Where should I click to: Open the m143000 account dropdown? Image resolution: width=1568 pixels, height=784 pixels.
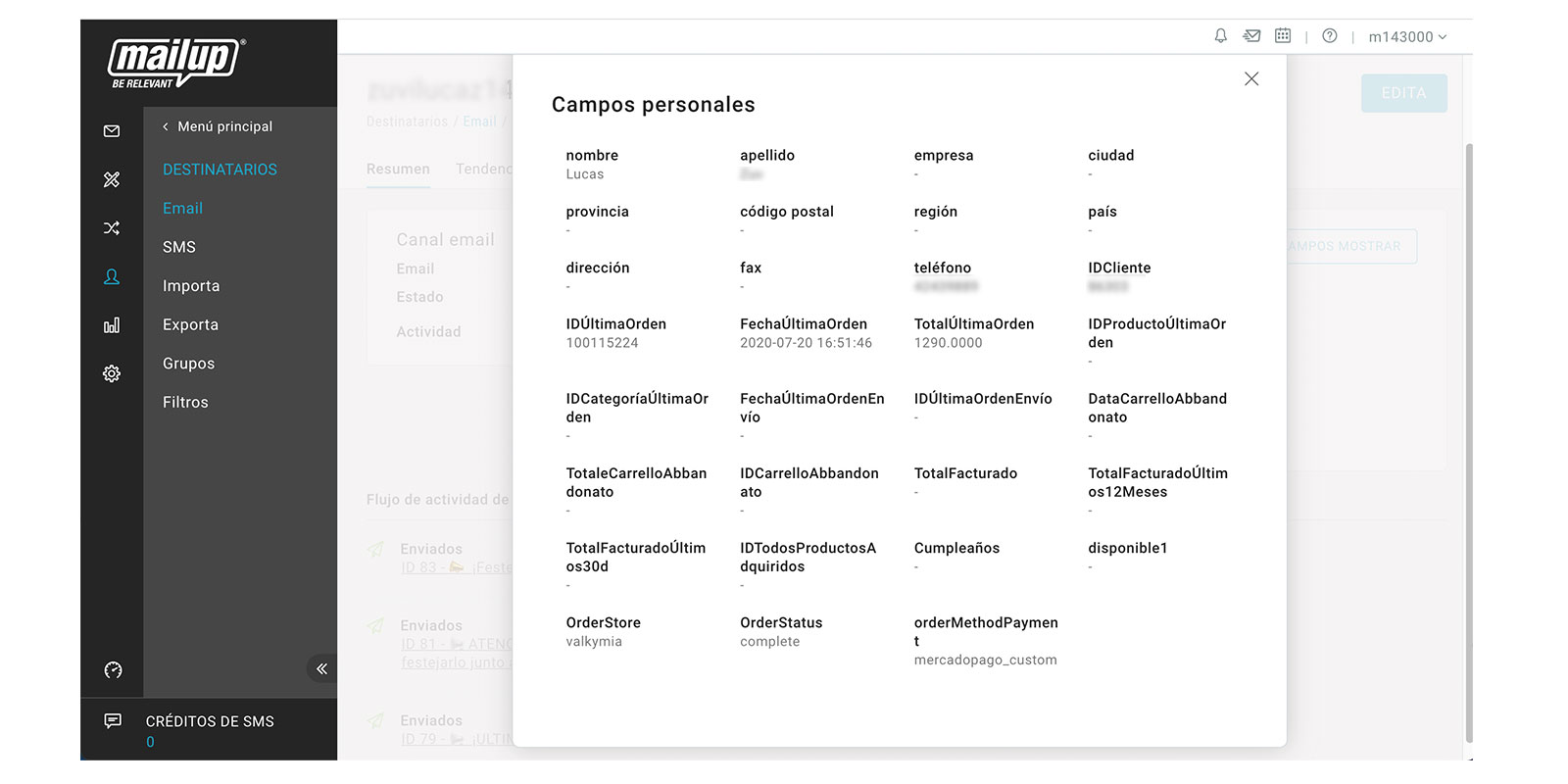point(1407,37)
